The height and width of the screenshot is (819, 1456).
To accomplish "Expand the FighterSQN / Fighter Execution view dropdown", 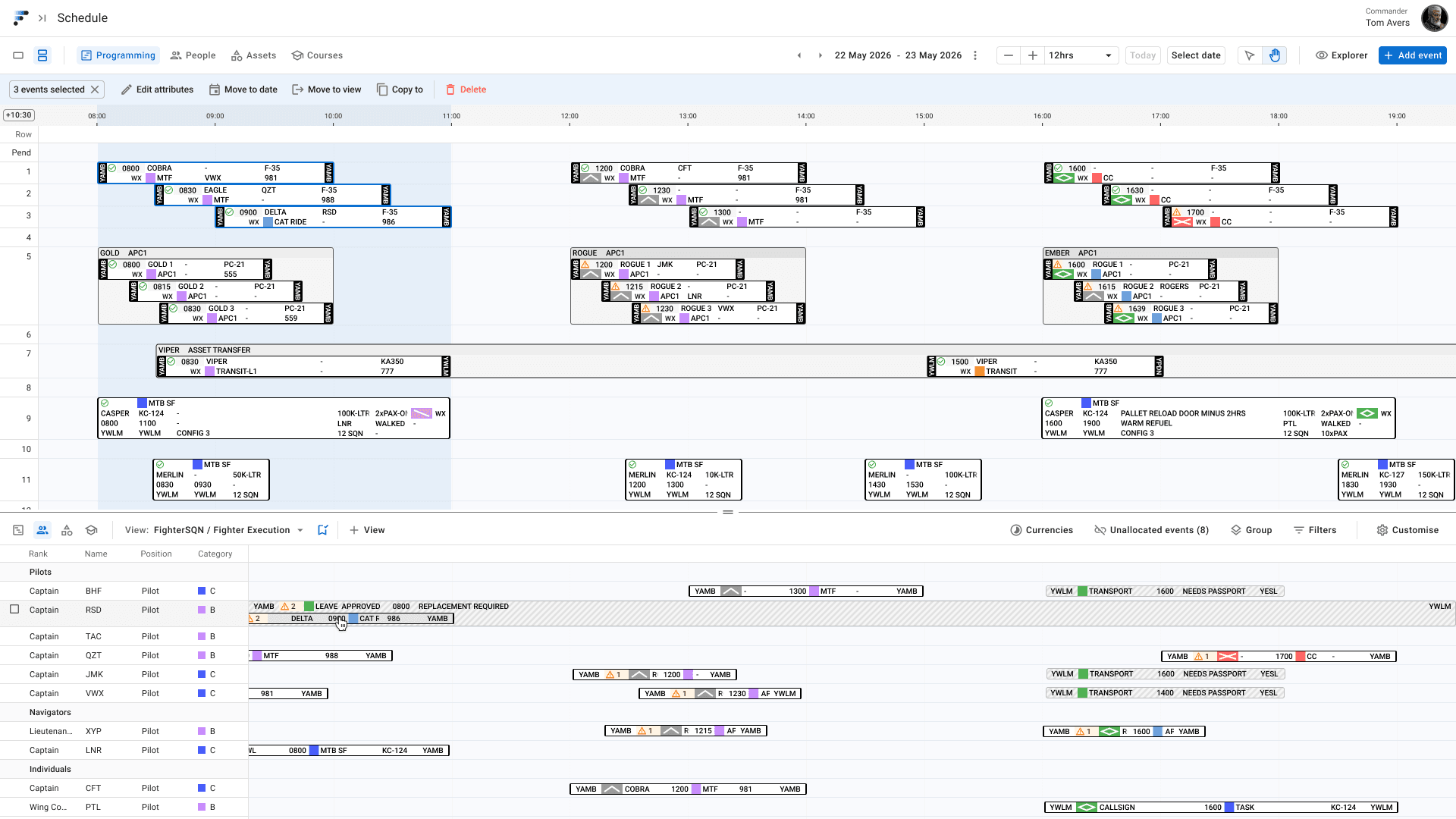I will (x=300, y=530).
